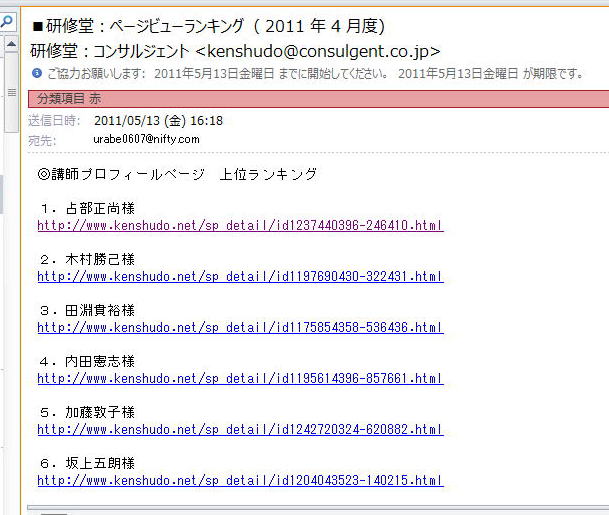Click the name 1. 占部正尚様
The image size is (609, 515).
[x=87, y=209]
